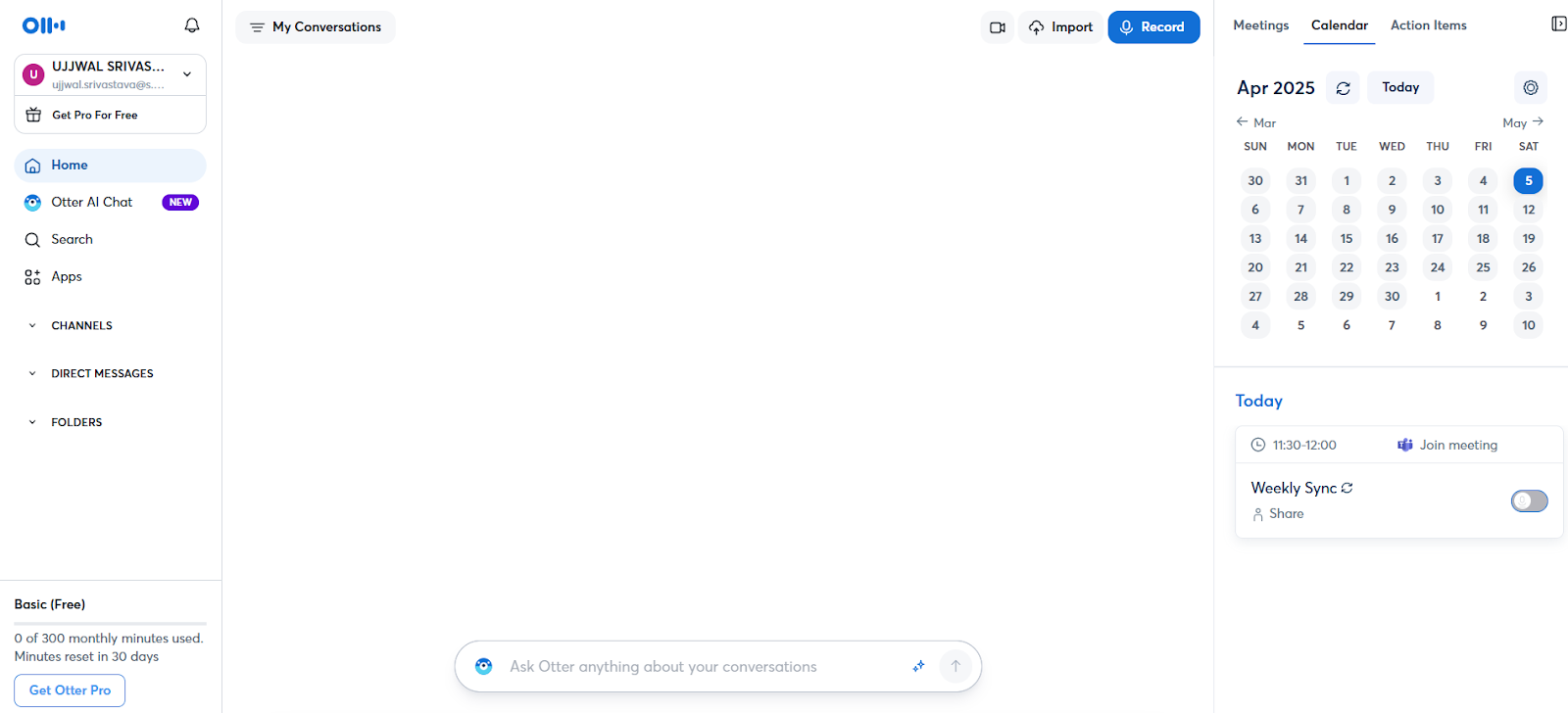The image size is (1568, 713).
Task: Click the Record button
Action: (x=1153, y=27)
